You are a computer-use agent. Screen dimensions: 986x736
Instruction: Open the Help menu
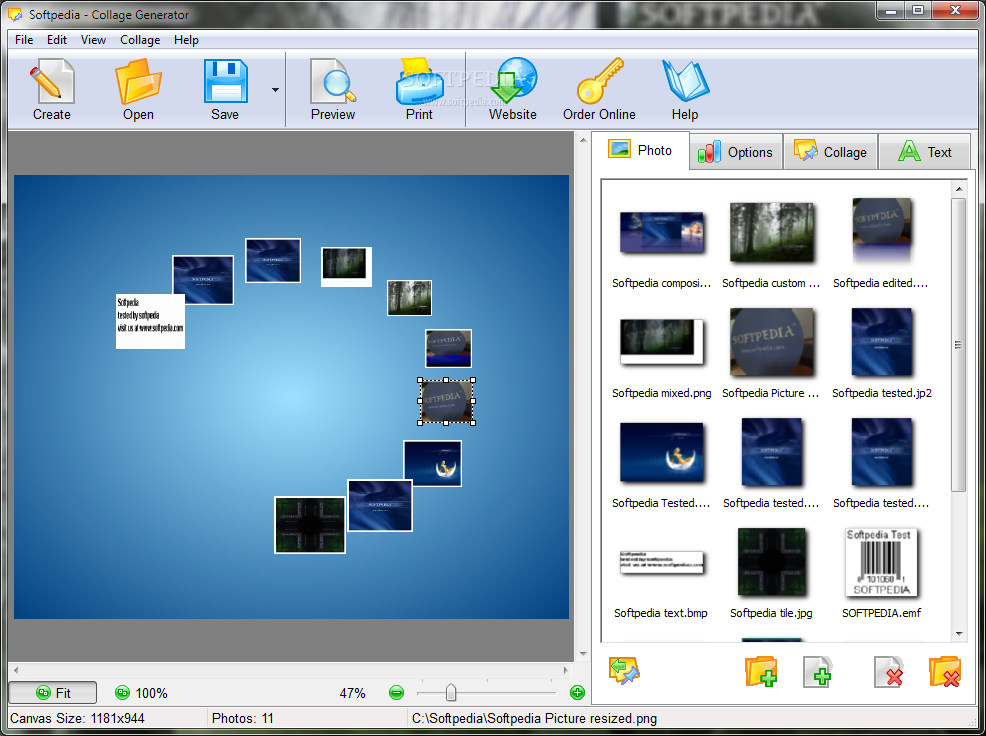coord(186,40)
